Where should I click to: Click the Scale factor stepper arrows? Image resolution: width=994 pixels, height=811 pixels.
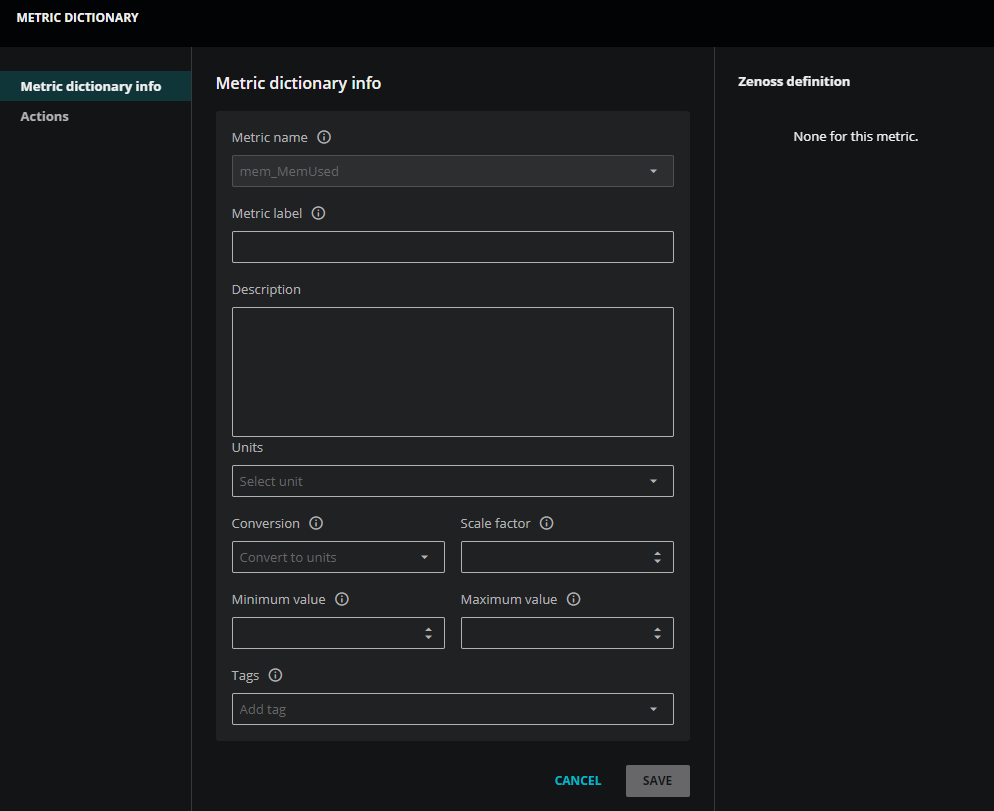point(657,557)
